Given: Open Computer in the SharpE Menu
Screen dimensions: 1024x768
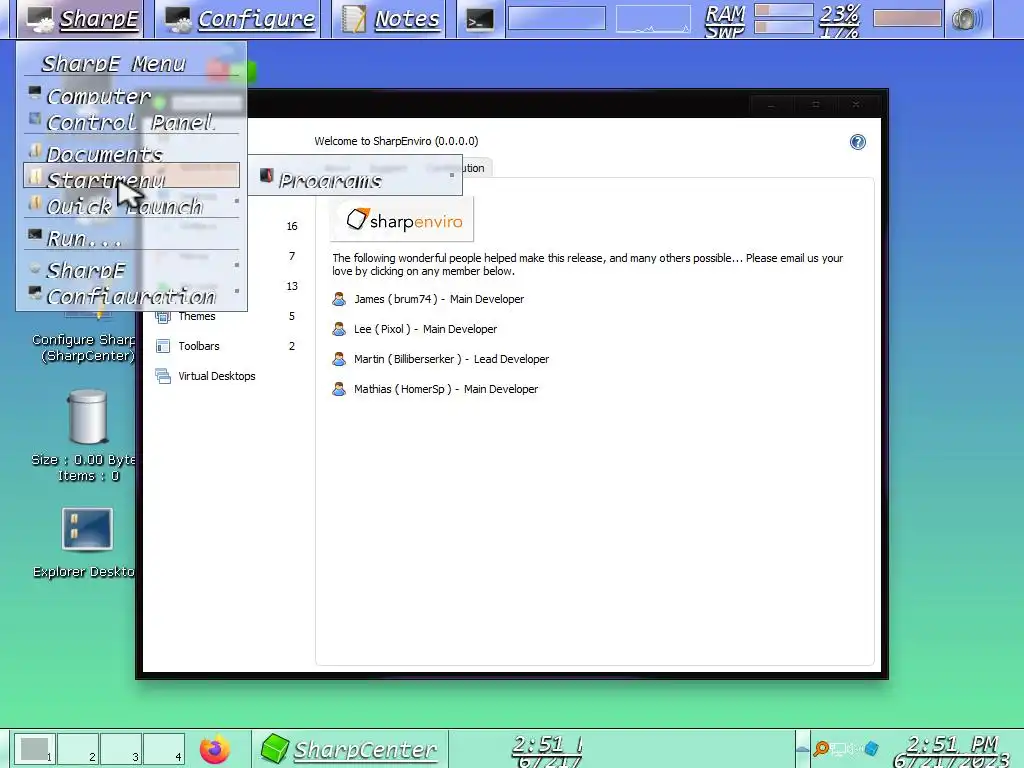Looking at the screenshot, I should pos(132,96).
